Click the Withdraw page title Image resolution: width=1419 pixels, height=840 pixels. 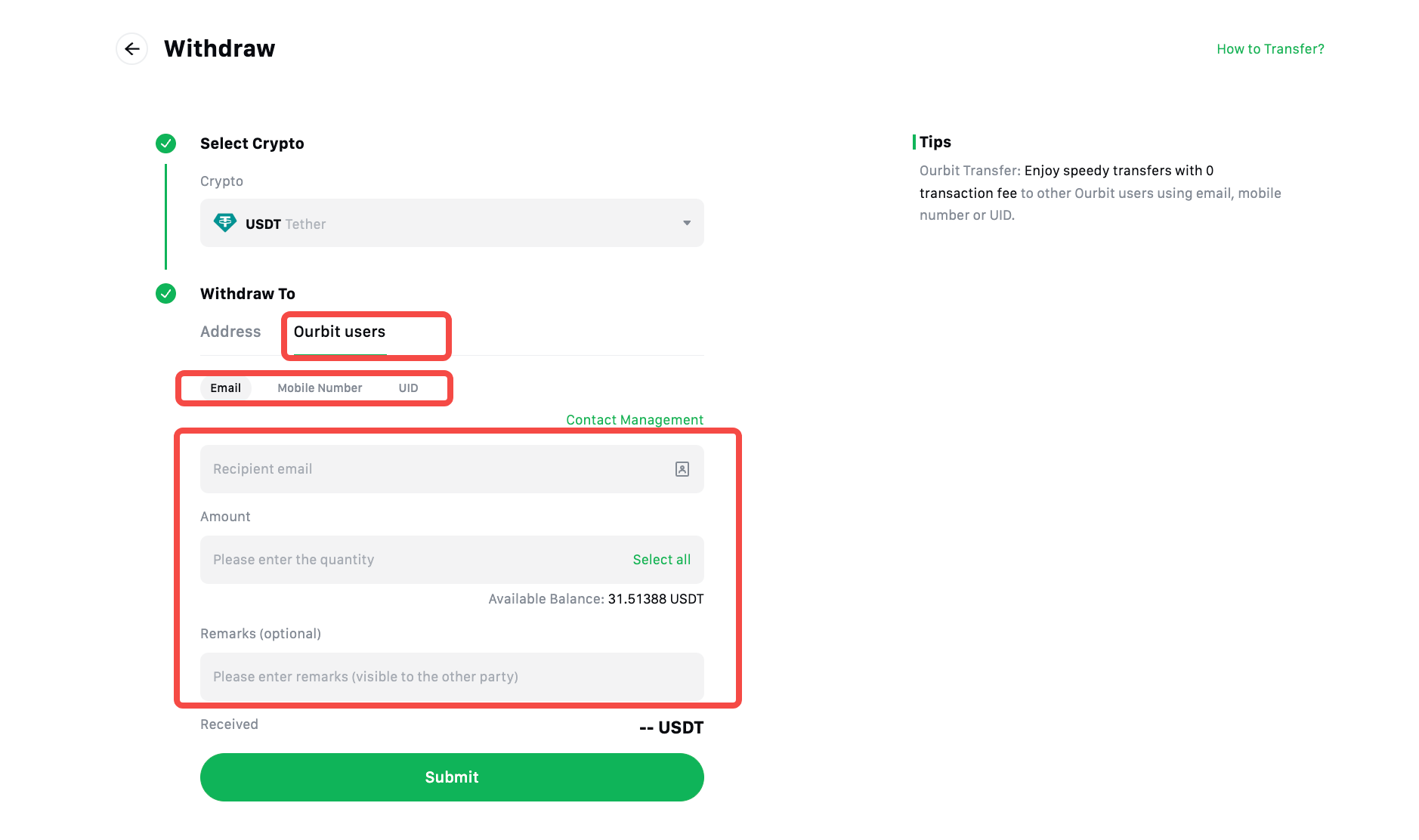(219, 49)
